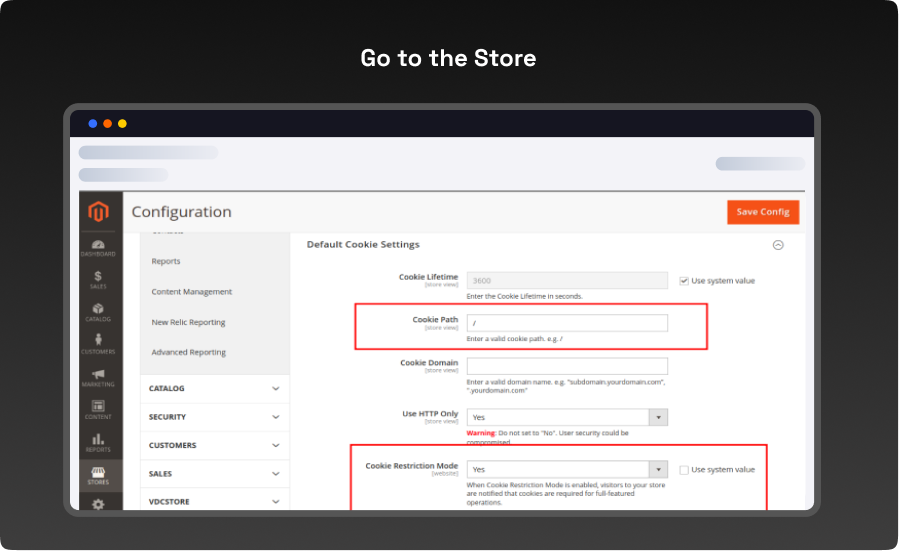Open the Customers sidebar icon
Viewport: 899px width, 551px height.
(98, 344)
